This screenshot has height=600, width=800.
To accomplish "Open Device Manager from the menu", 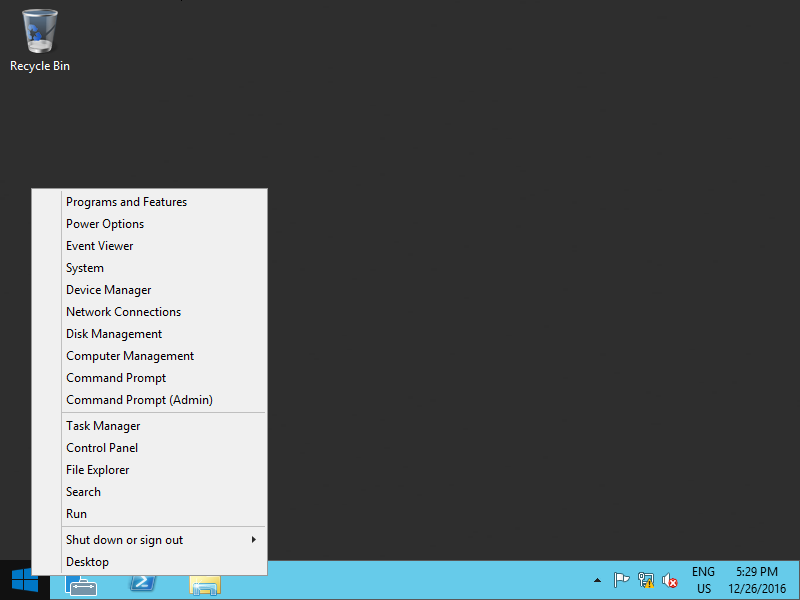I will coord(108,290).
